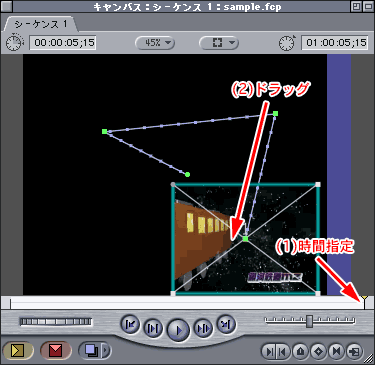Click the yellow playhead on scrubber bar

tap(364, 301)
